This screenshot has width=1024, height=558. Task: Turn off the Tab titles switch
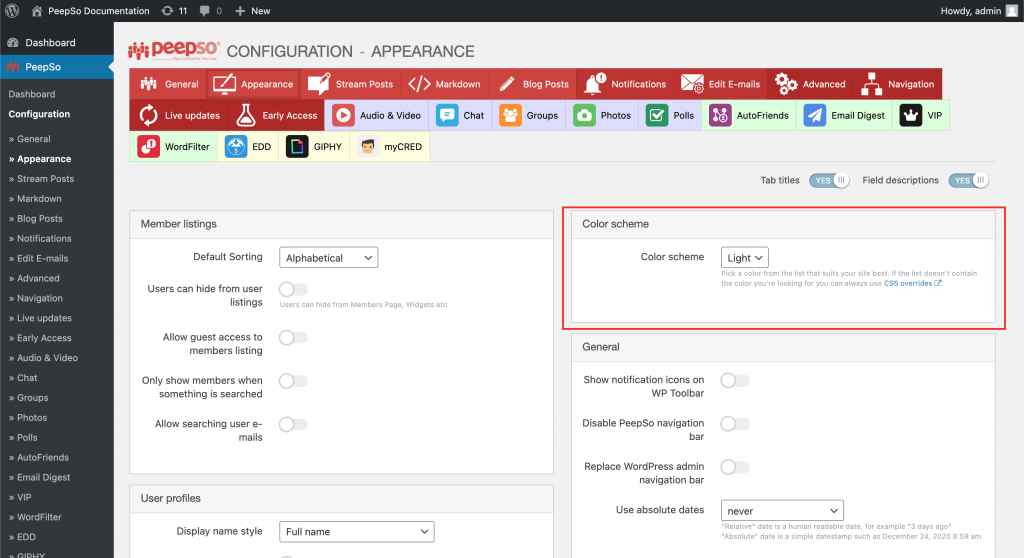point(829,180)
